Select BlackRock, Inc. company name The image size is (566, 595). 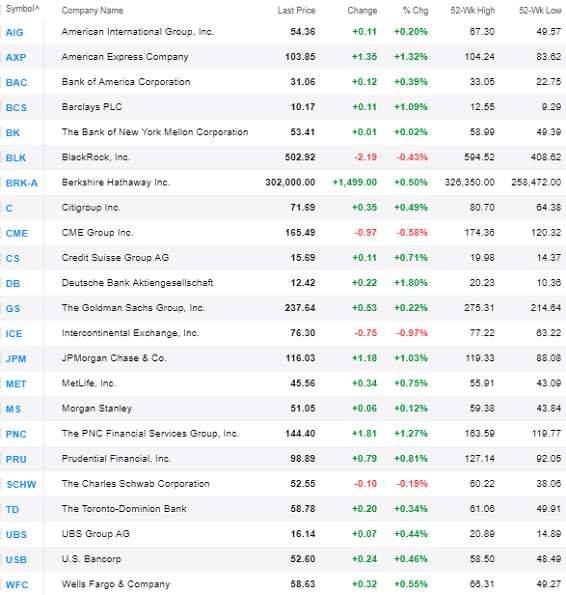(x=96, y=157)
